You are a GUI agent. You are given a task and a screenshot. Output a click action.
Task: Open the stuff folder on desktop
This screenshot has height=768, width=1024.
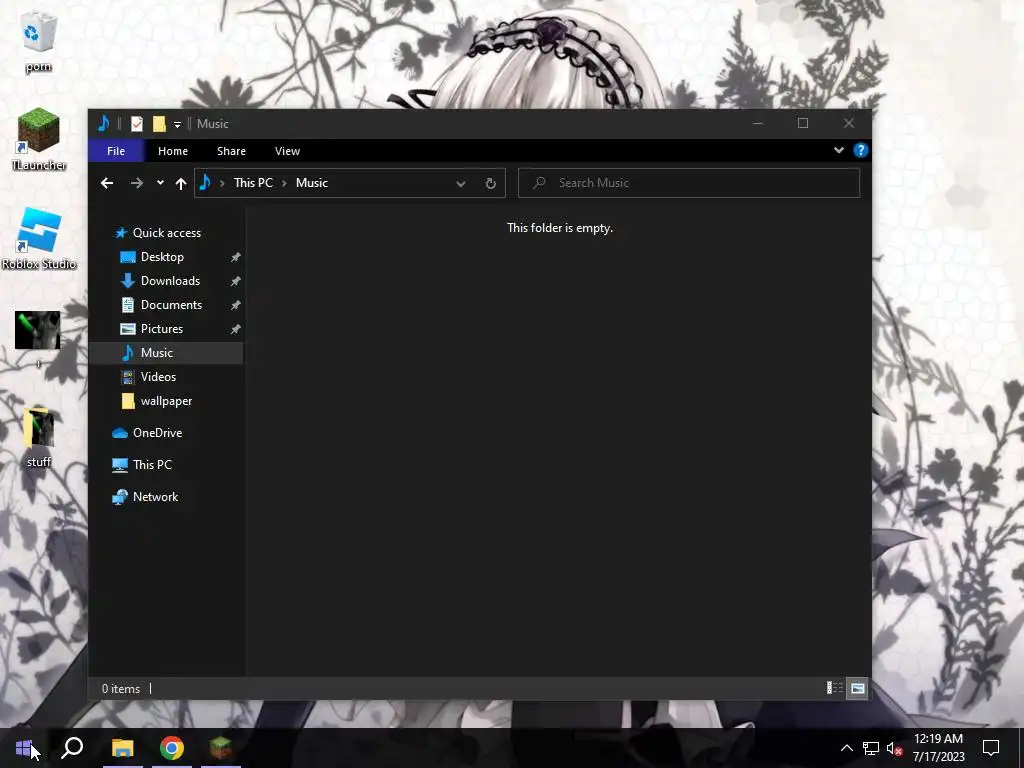pos(39,438)
